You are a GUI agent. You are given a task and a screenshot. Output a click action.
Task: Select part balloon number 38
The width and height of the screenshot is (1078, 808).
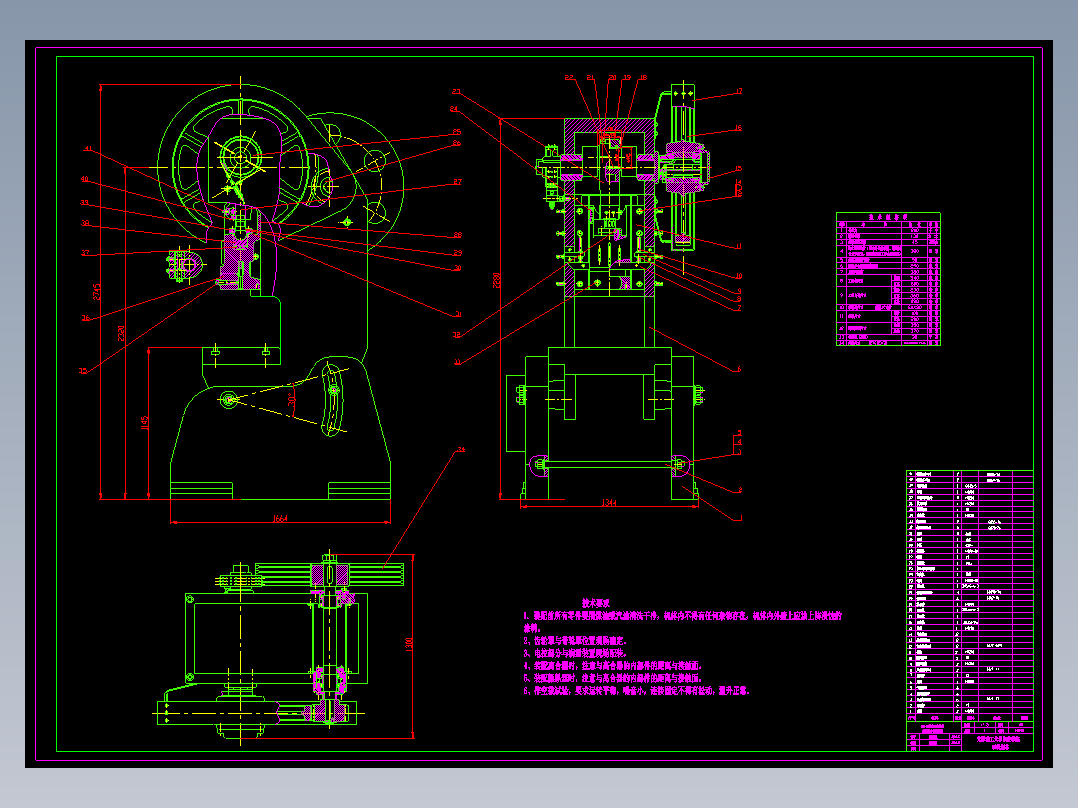click(85, 223)
